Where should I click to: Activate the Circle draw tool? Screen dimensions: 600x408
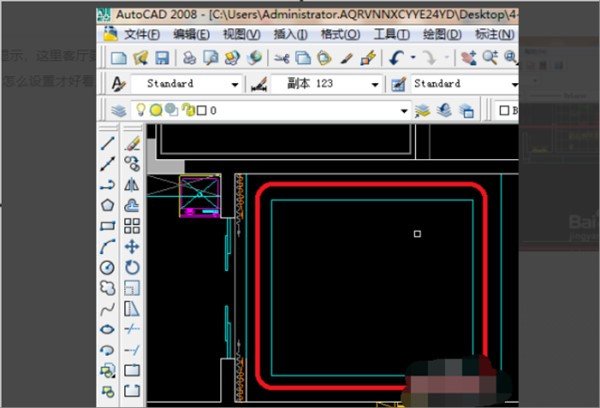coord(108,267)
